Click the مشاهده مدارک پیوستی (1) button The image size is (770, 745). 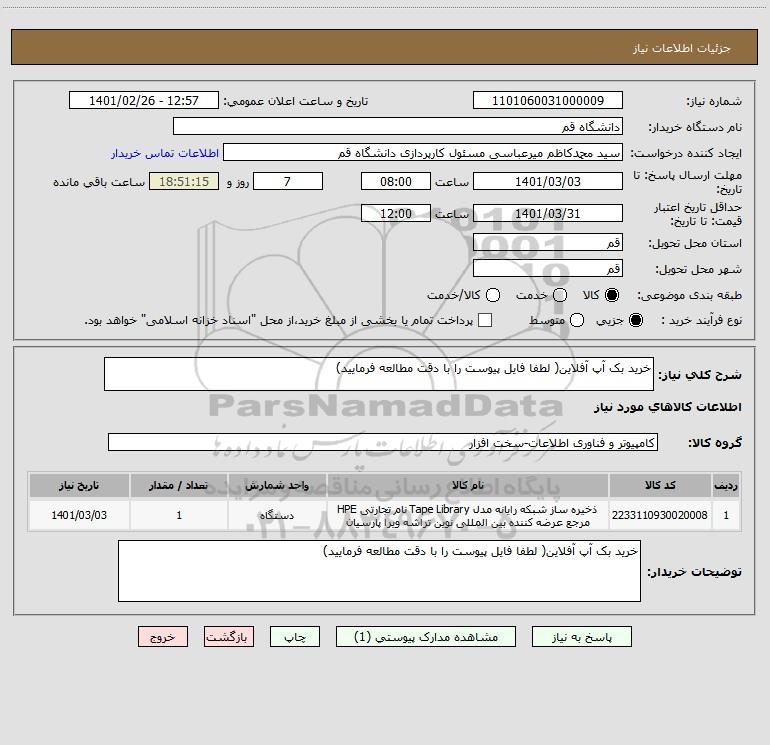pos(426,637)
